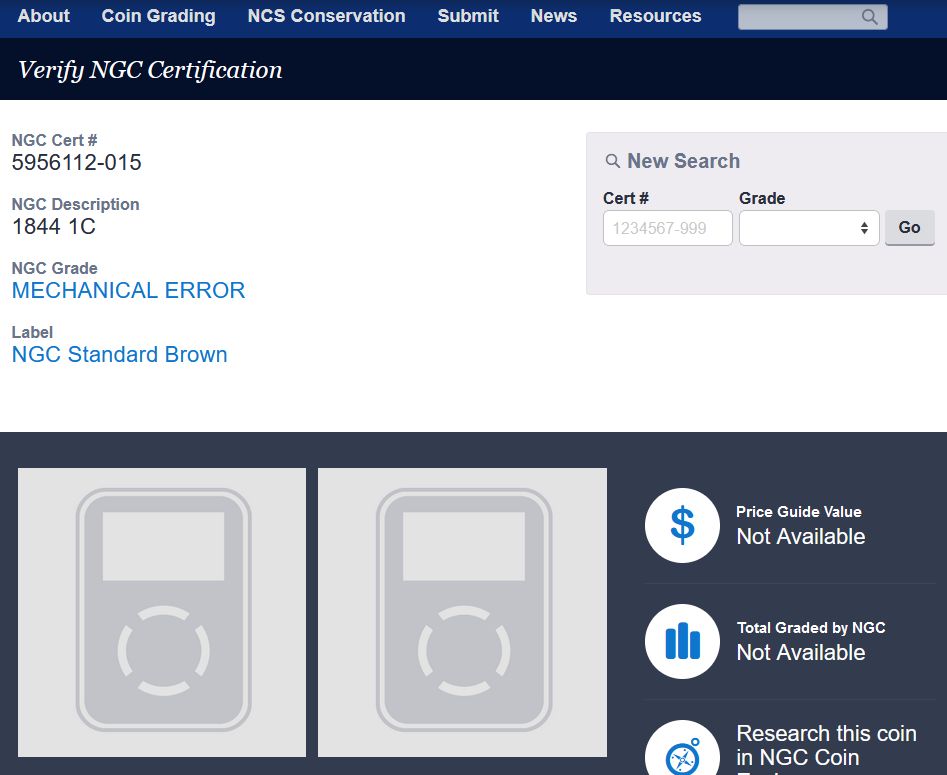Expand the Grade dropdown

coord(808,228)
